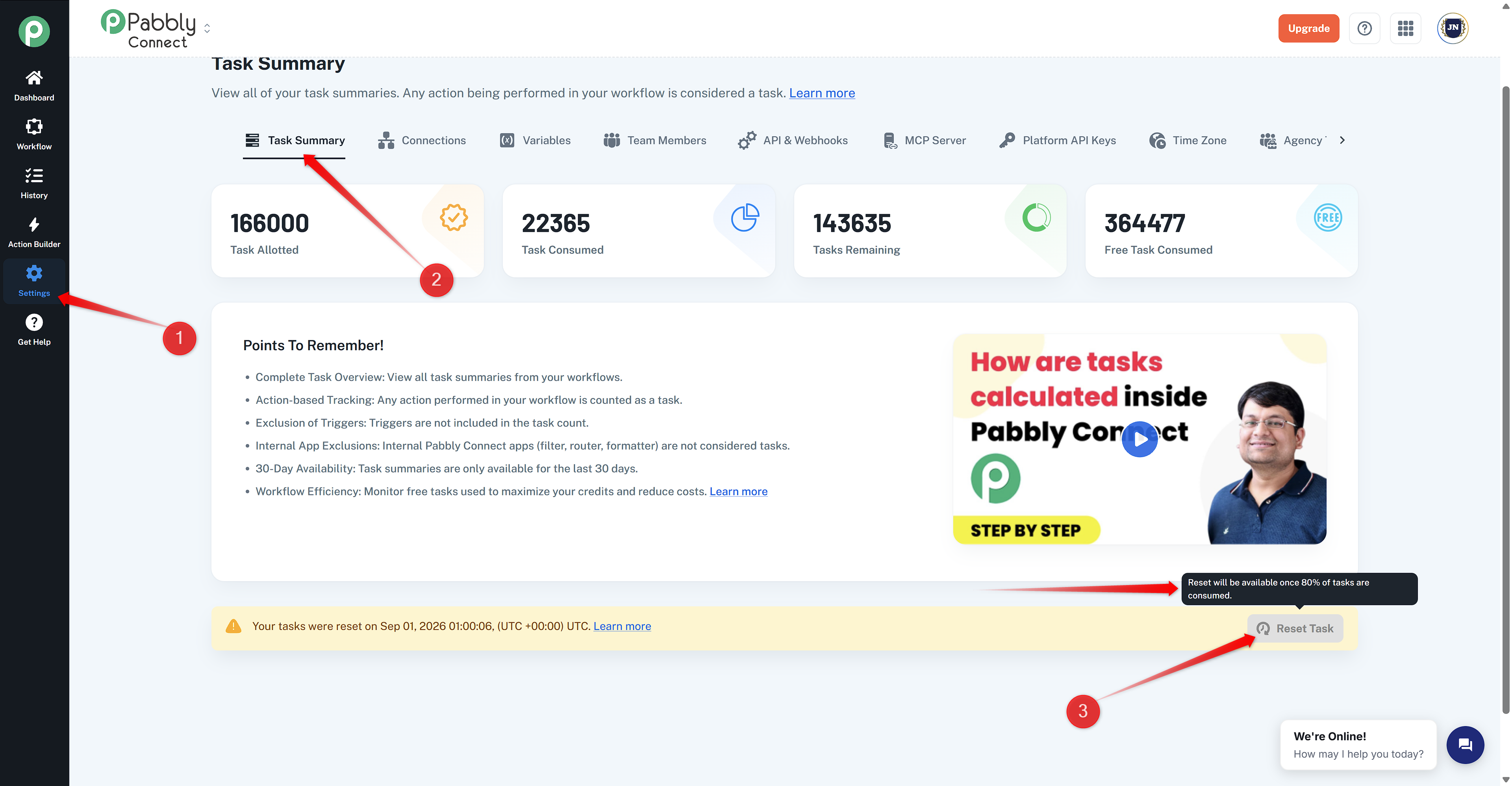This screenshot has width=1512, height=786.
Task: Select the MCP Server tab
Action: 925,140
